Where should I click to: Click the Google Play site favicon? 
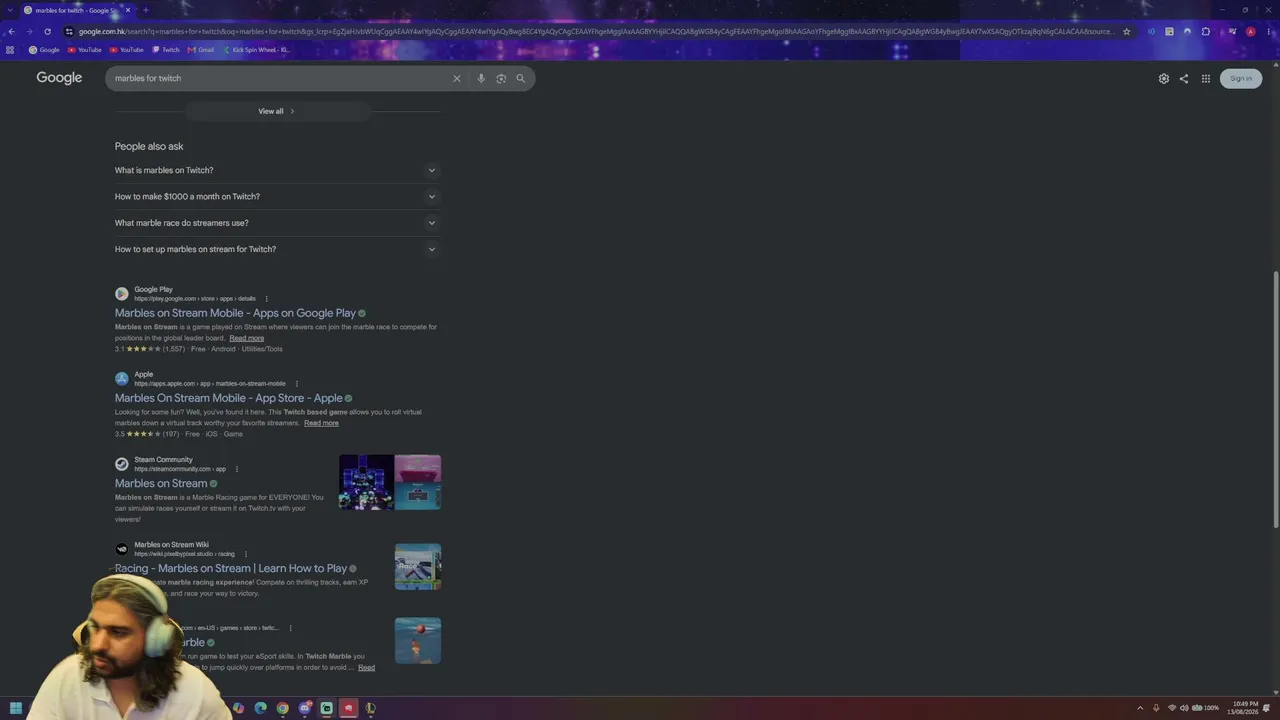point(122,294)
